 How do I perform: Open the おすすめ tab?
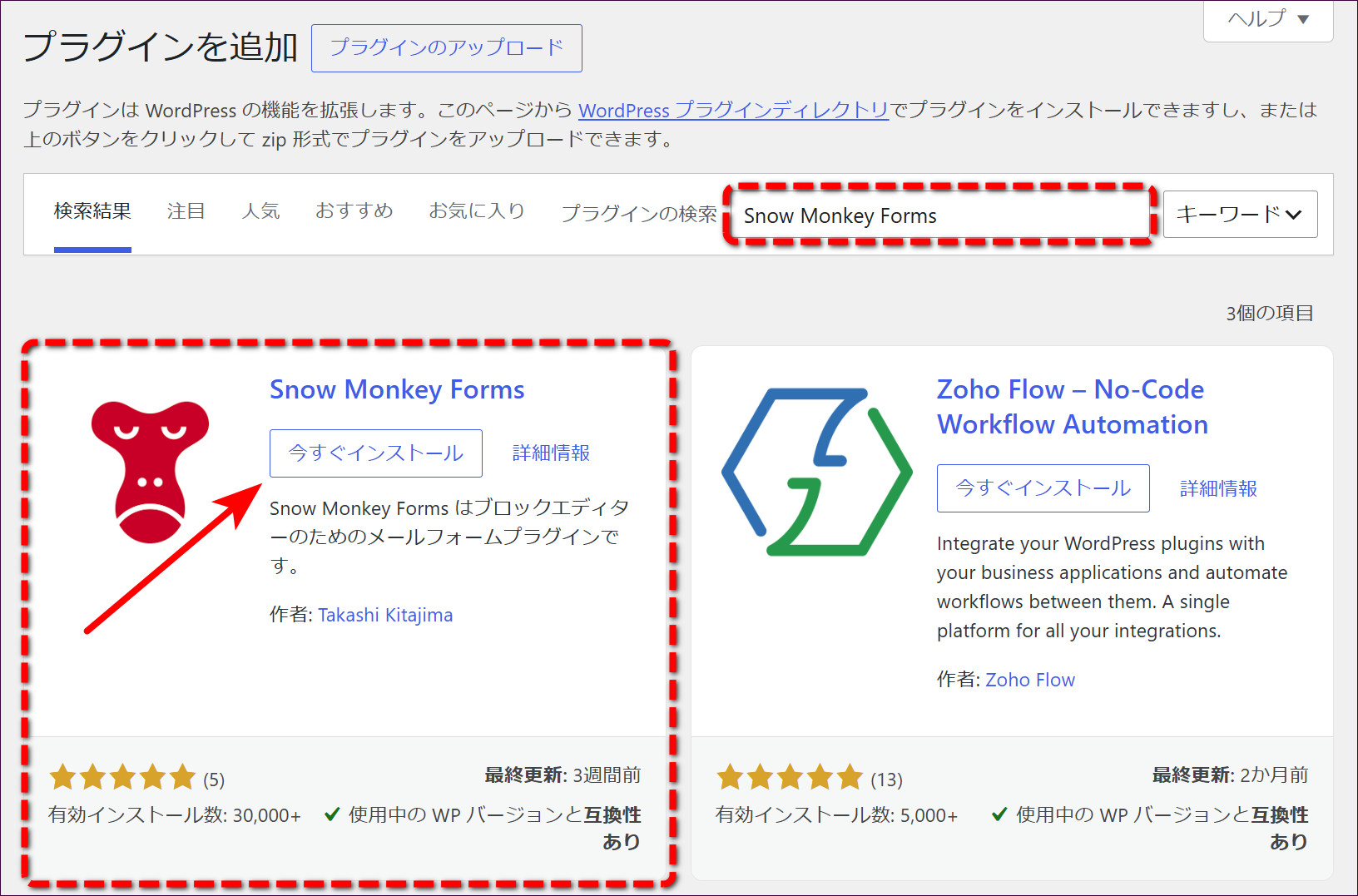[x=354, y=211]
